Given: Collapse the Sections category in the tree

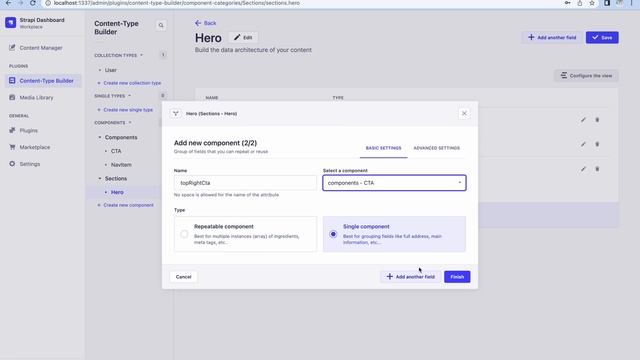Looking at the screenshot, I should 113,179.
